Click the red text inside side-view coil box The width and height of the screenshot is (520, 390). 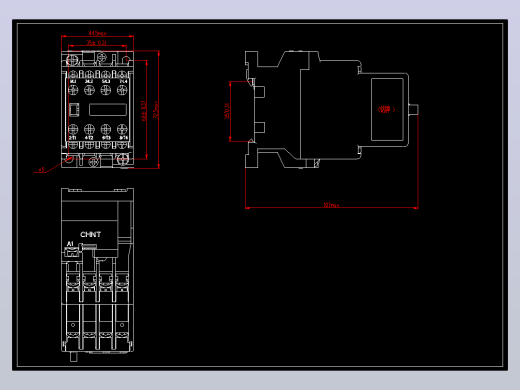(386, 109)
